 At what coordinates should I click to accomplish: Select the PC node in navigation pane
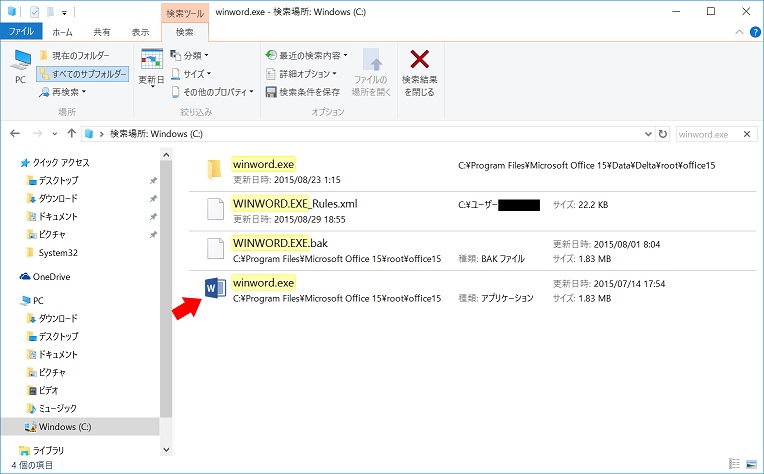pyautogui.click(x=32, y=301)
